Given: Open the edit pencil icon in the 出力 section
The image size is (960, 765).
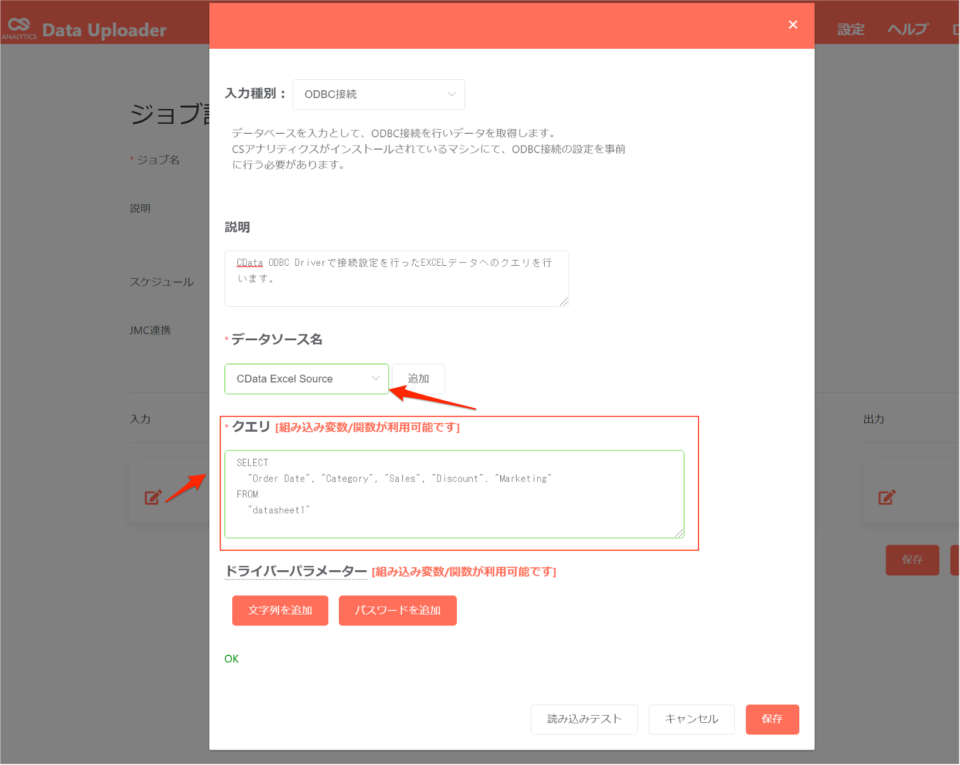Looking at the screenshot, I should coord(886,496).
